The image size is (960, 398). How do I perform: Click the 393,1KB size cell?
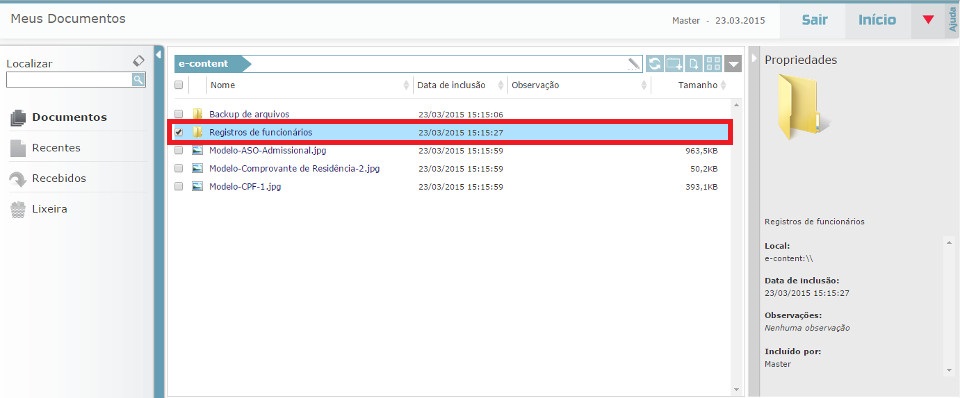(x=702, y=187)
